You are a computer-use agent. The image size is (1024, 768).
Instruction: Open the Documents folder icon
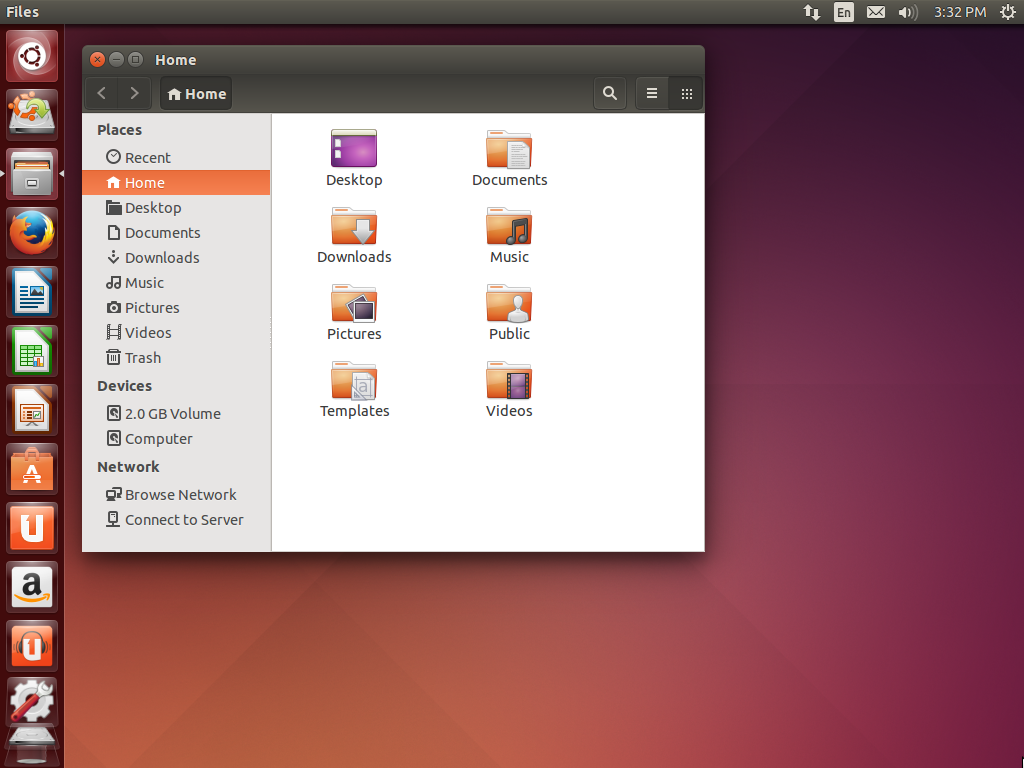click(509, 149)
